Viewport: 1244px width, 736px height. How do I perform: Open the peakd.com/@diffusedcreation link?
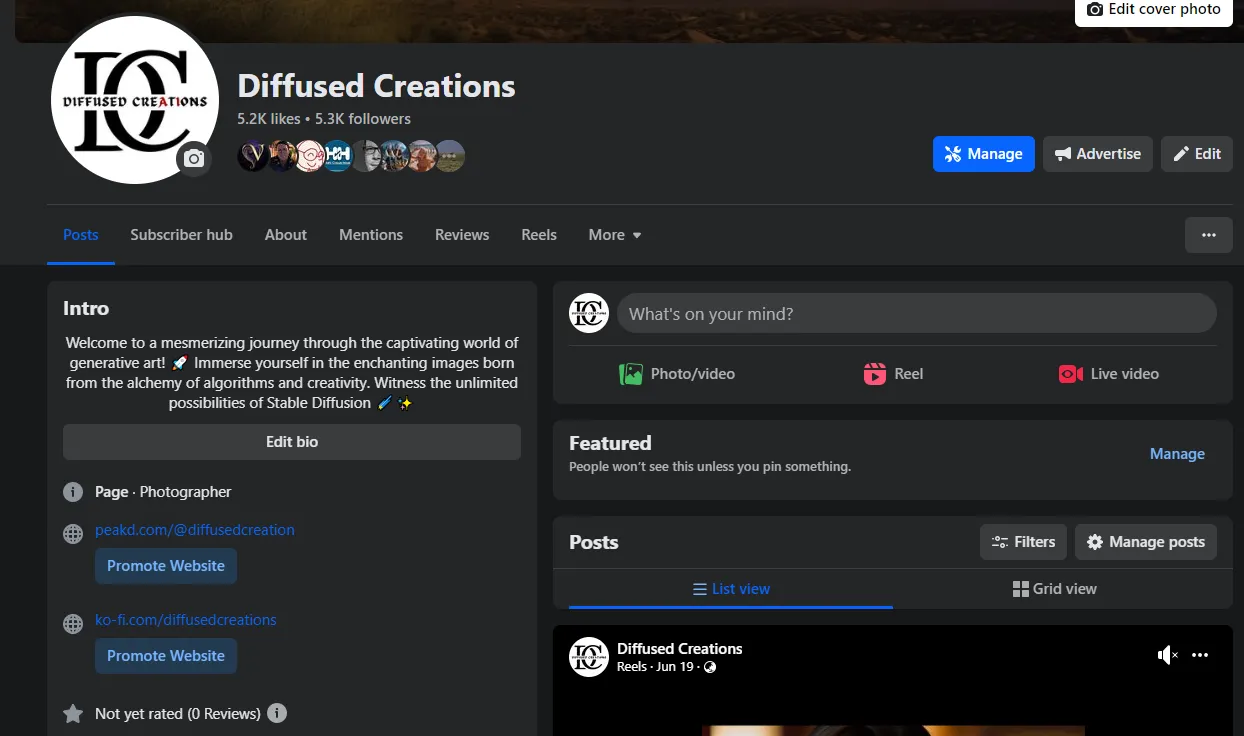click(195, 530)
